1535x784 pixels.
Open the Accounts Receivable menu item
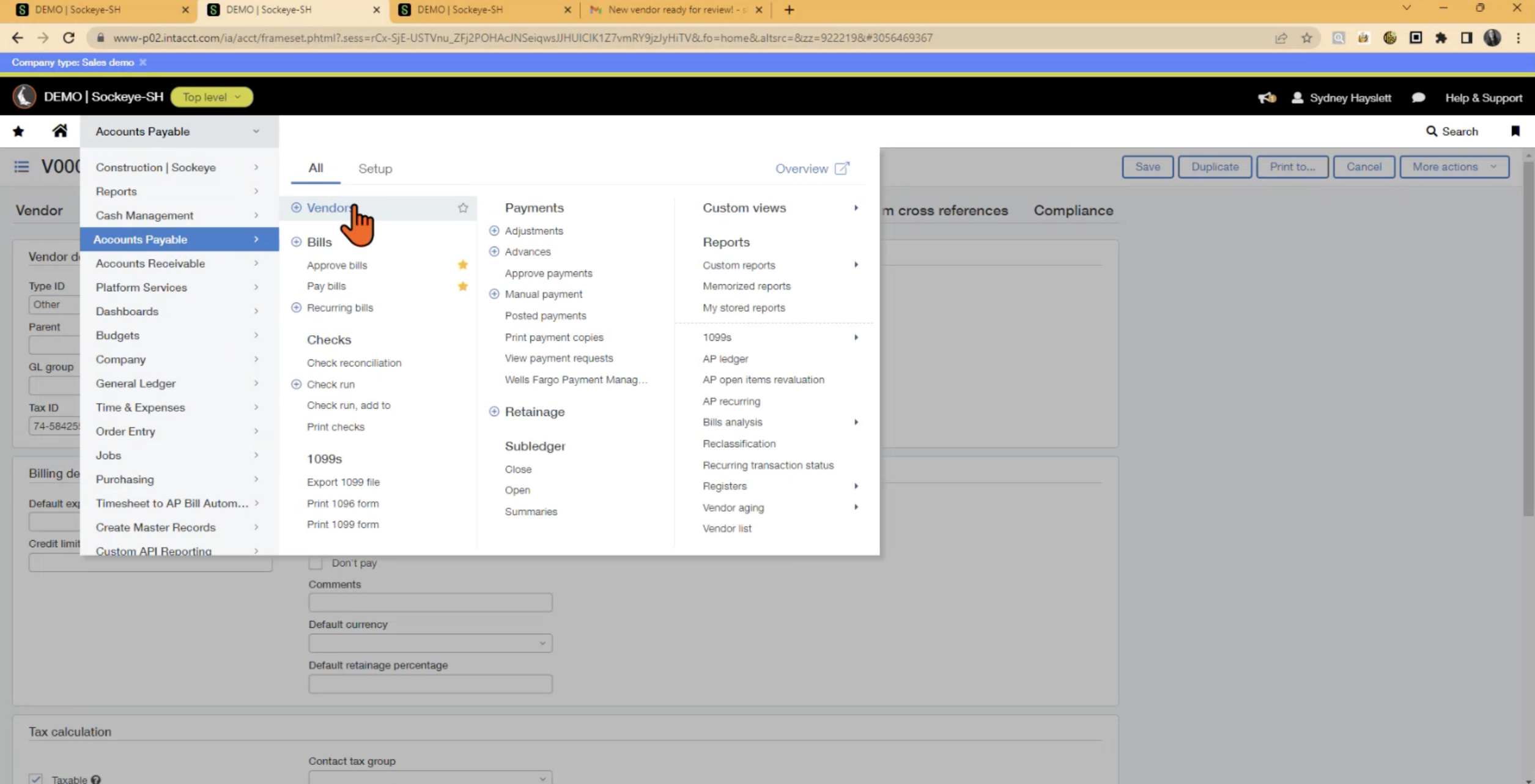click(x=179, y=264)
